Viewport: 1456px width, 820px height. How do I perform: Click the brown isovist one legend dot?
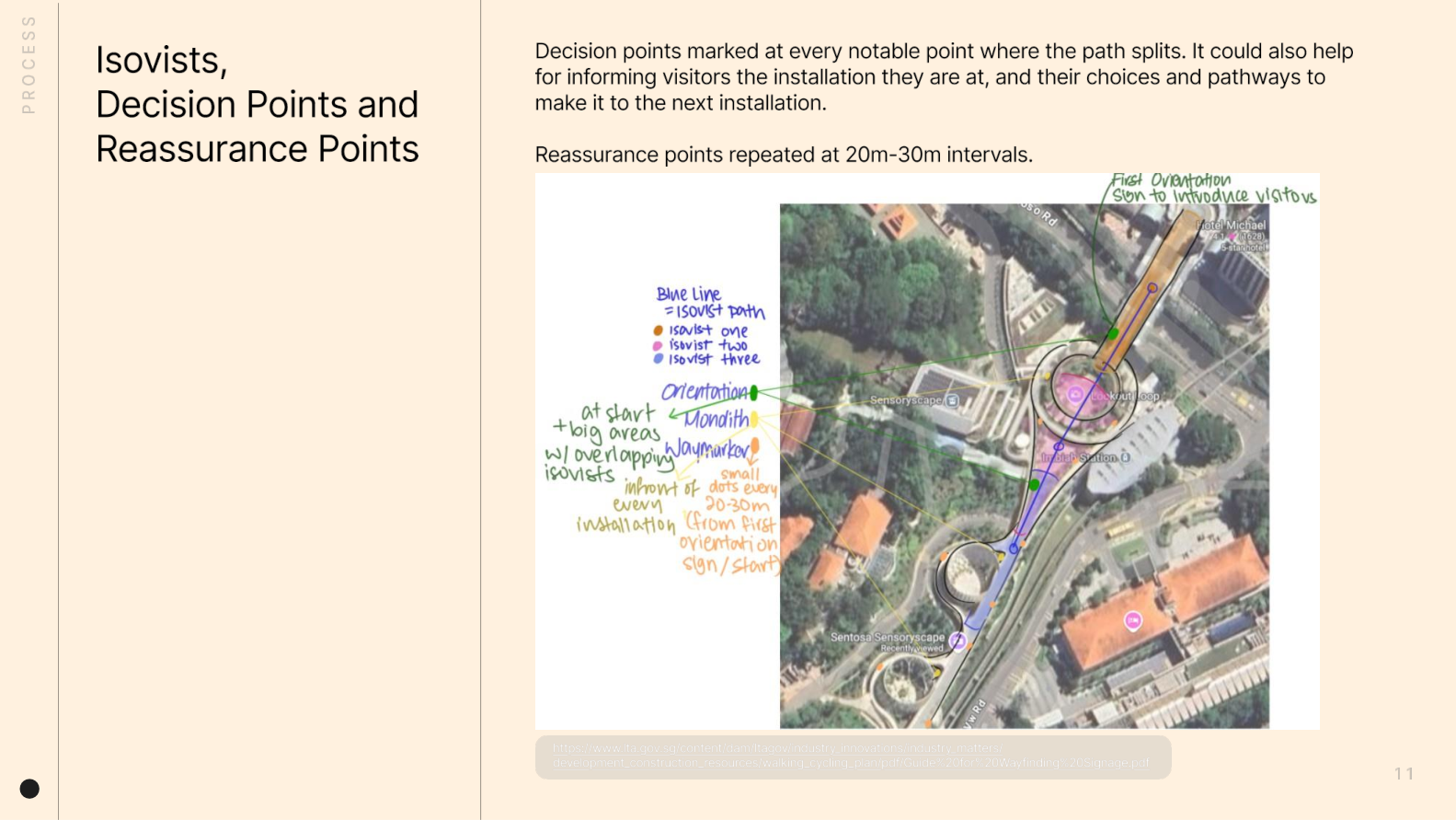658,330
